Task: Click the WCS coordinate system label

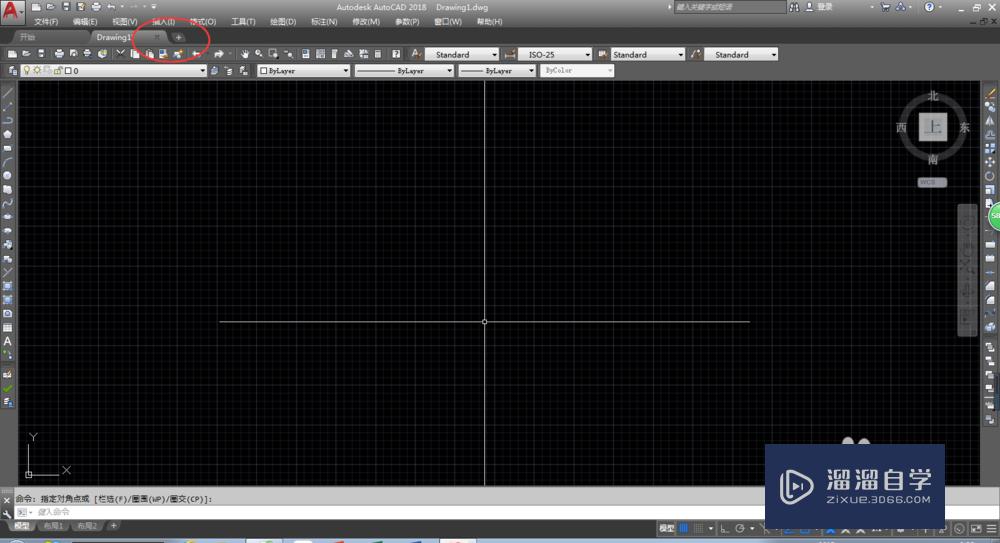Action: click(932, 182)
